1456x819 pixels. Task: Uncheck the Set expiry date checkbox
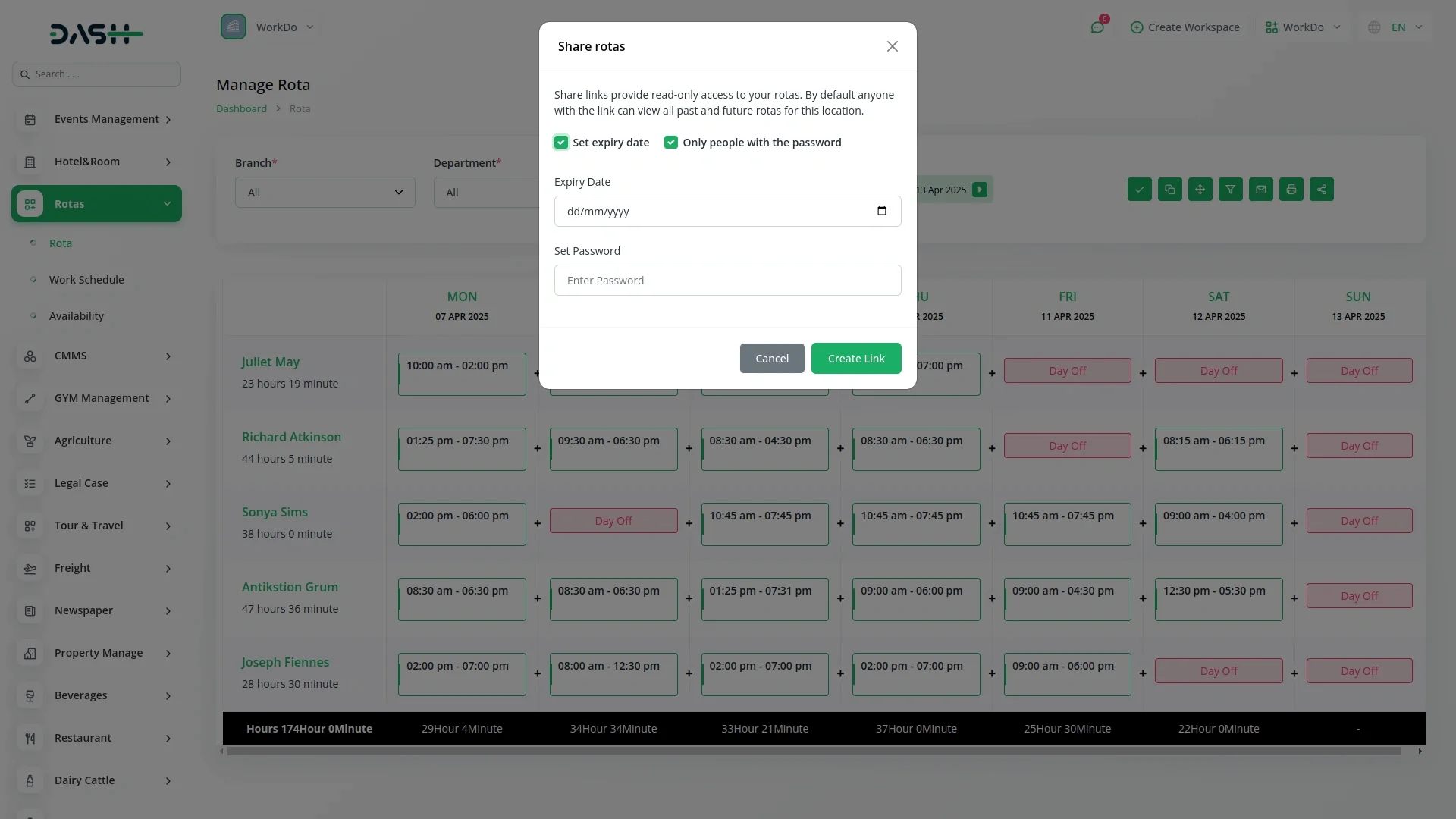[x=561, y=143]
